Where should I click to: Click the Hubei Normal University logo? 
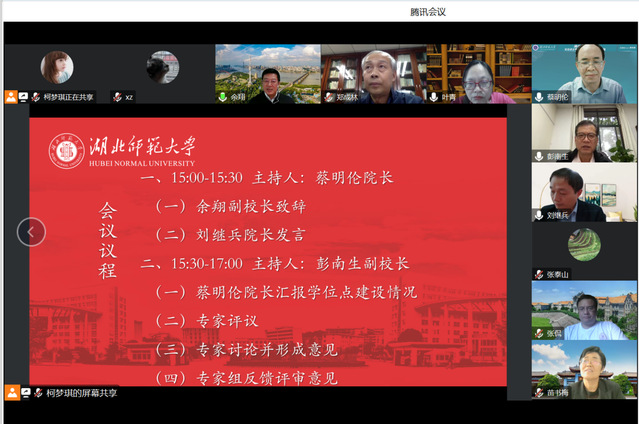tap(67, 151)
